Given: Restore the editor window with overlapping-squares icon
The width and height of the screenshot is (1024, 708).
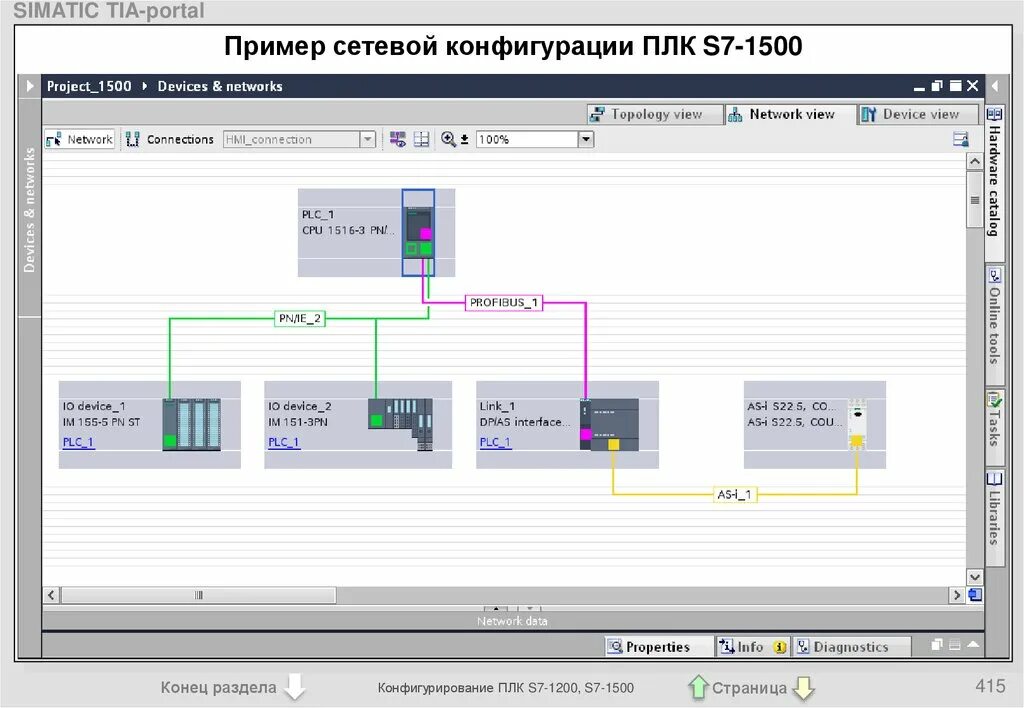Looking at the screenshot, I should pos(937,86).
